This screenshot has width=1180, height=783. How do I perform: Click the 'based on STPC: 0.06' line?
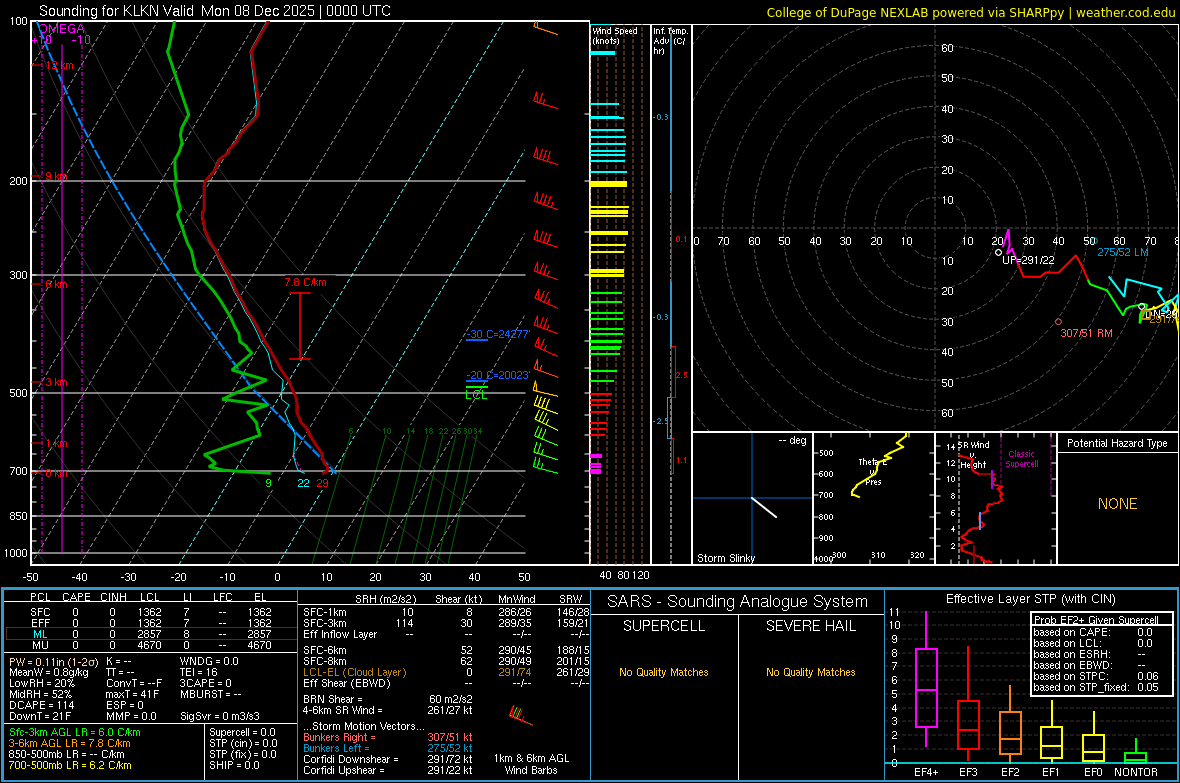1096,676
